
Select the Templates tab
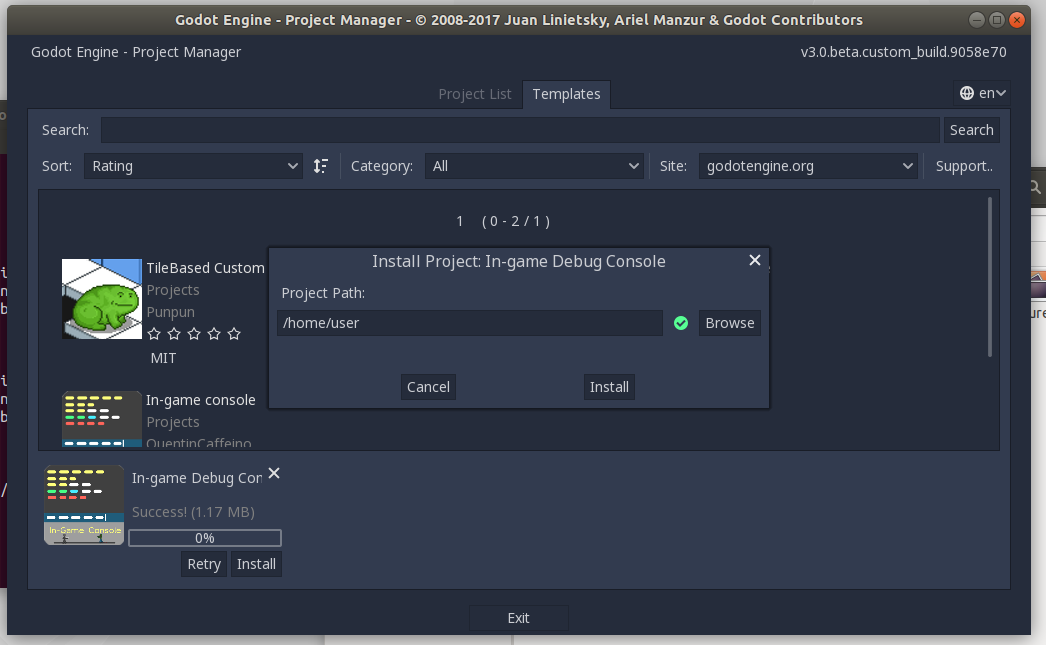click(x=566, y=93)
